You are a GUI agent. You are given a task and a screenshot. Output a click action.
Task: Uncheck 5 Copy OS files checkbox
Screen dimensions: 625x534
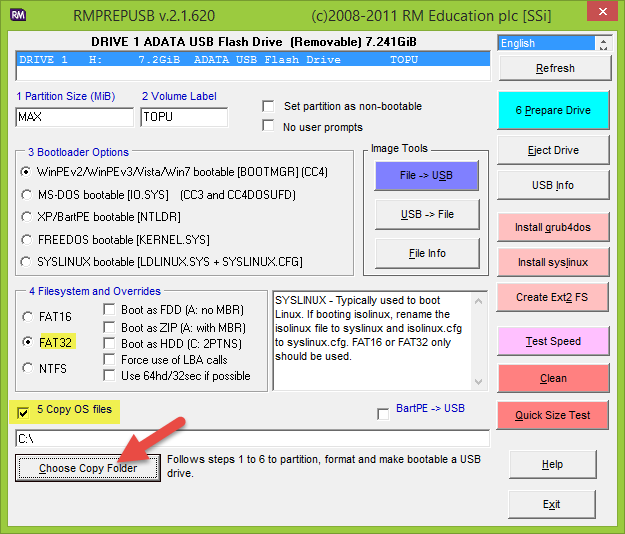[x=23, y=413]
